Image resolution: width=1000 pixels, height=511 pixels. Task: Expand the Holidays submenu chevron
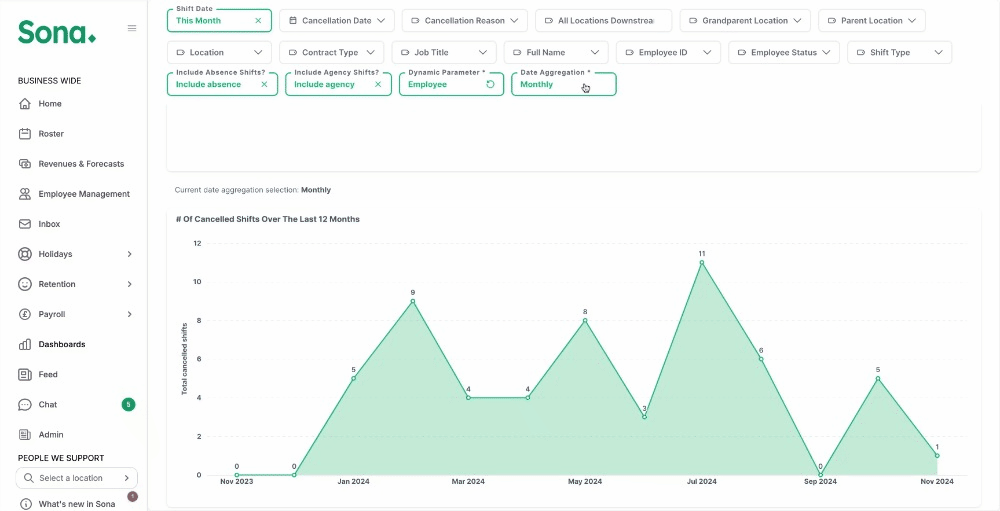point(129,254)
